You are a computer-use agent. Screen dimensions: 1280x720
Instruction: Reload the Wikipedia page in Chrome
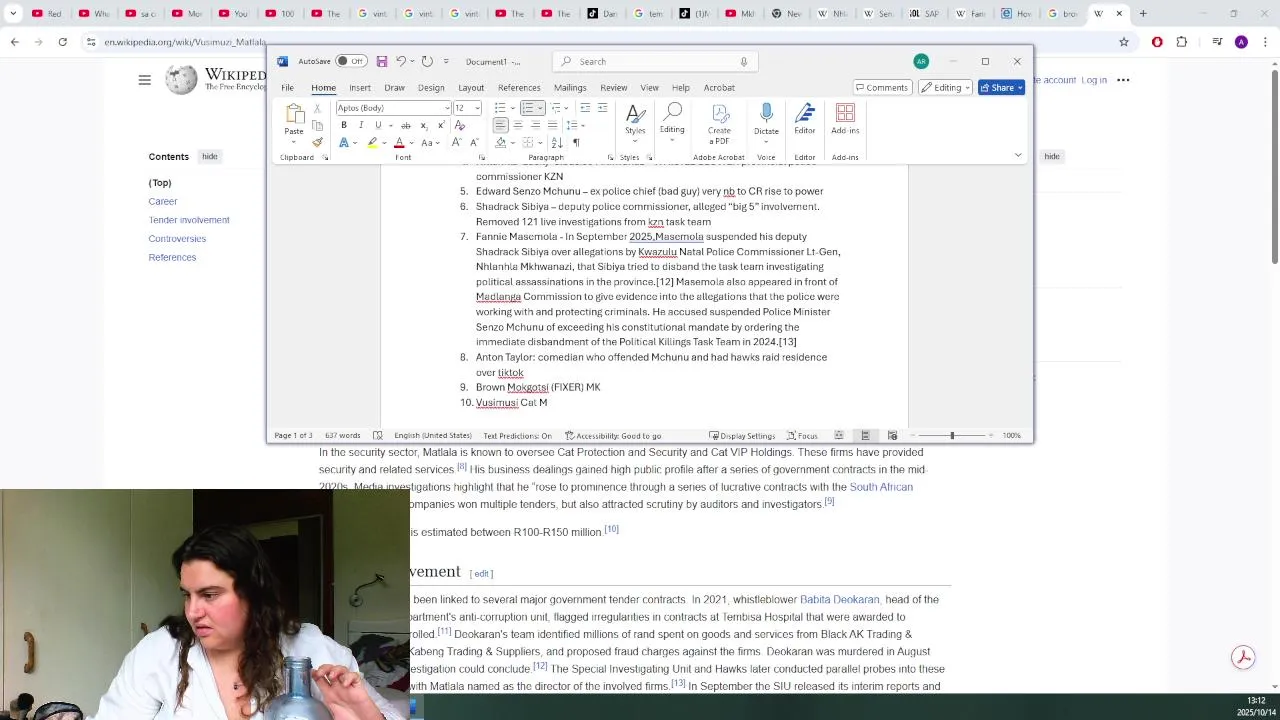tap(62, 42)
